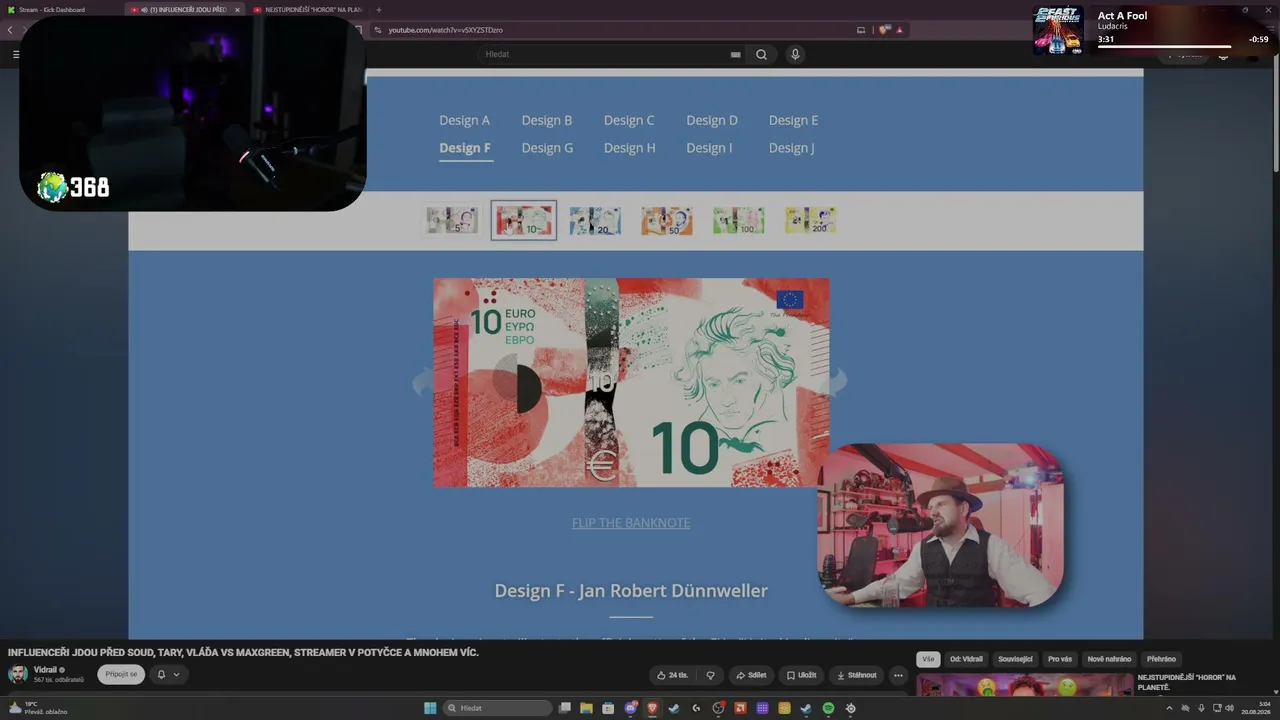Choose the 50 euro banknote thumbnail
Image resolution: width=1280 pixels, height=720 pixels.
point(667,220)
